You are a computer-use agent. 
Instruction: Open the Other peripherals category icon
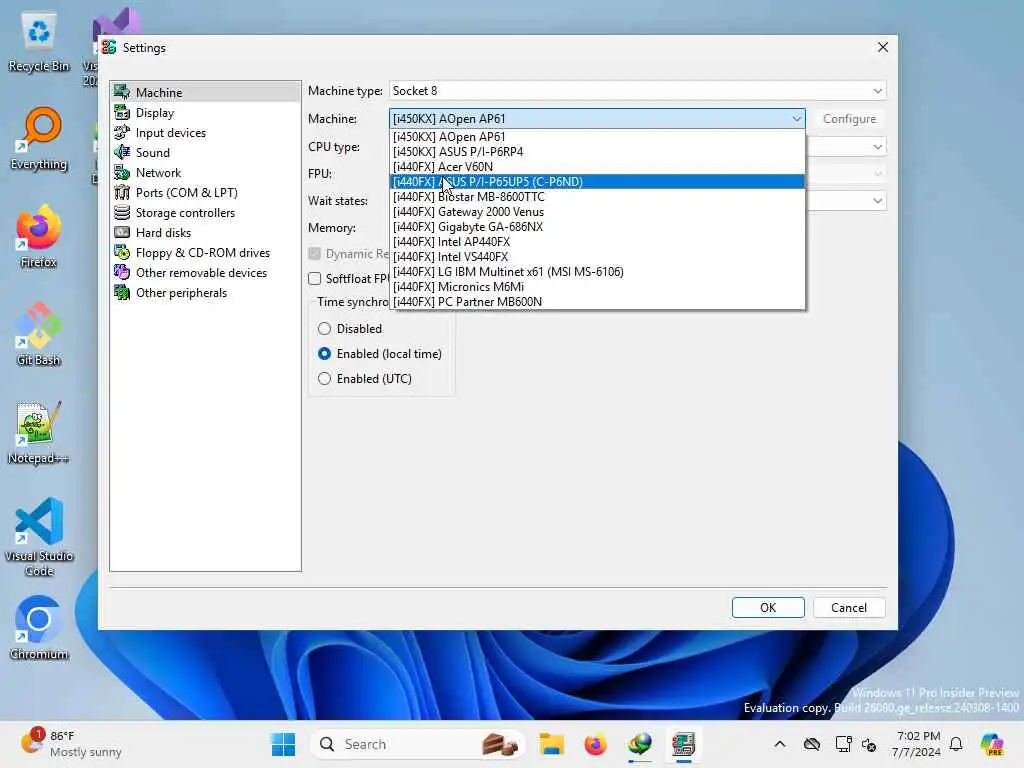click(x=122, y=293)
